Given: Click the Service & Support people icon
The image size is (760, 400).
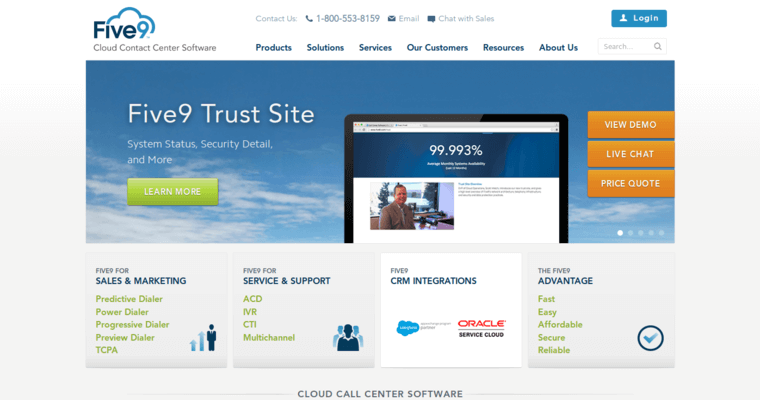Looking at the screenshot, I should click(x=348, y=337).
